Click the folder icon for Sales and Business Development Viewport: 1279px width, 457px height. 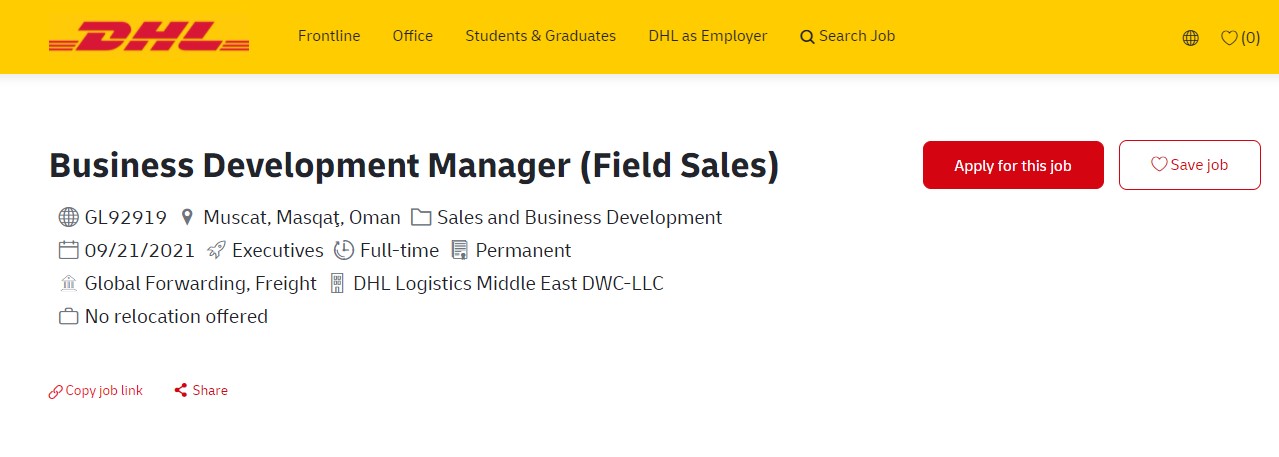(421, 217)
